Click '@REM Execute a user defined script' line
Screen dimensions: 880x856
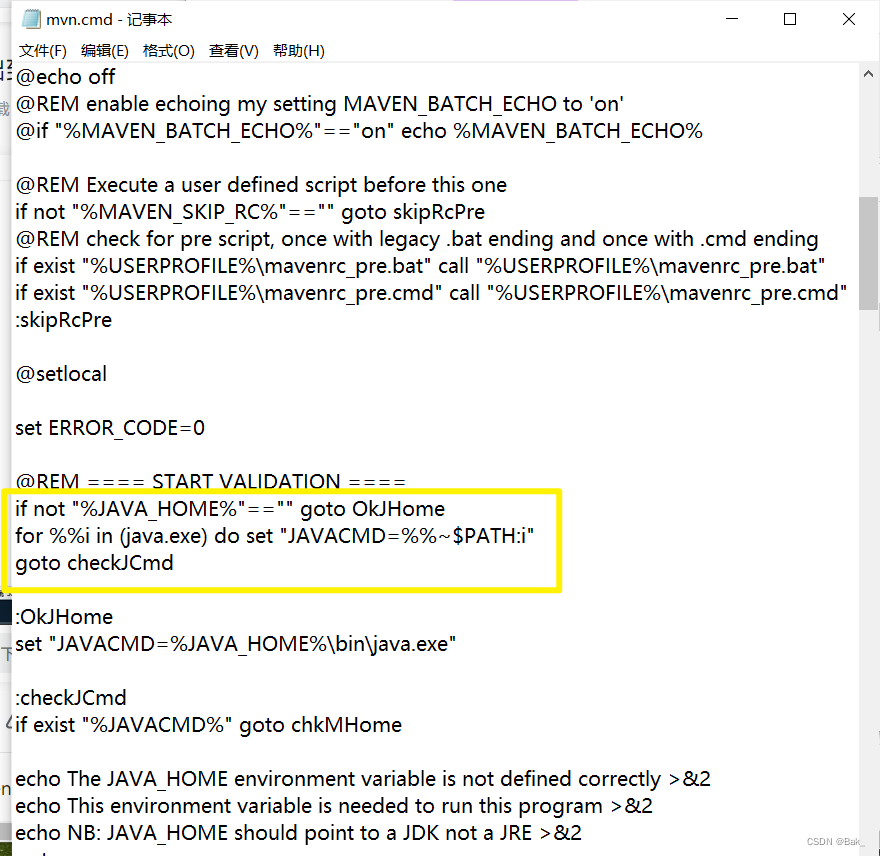point(261,185)
